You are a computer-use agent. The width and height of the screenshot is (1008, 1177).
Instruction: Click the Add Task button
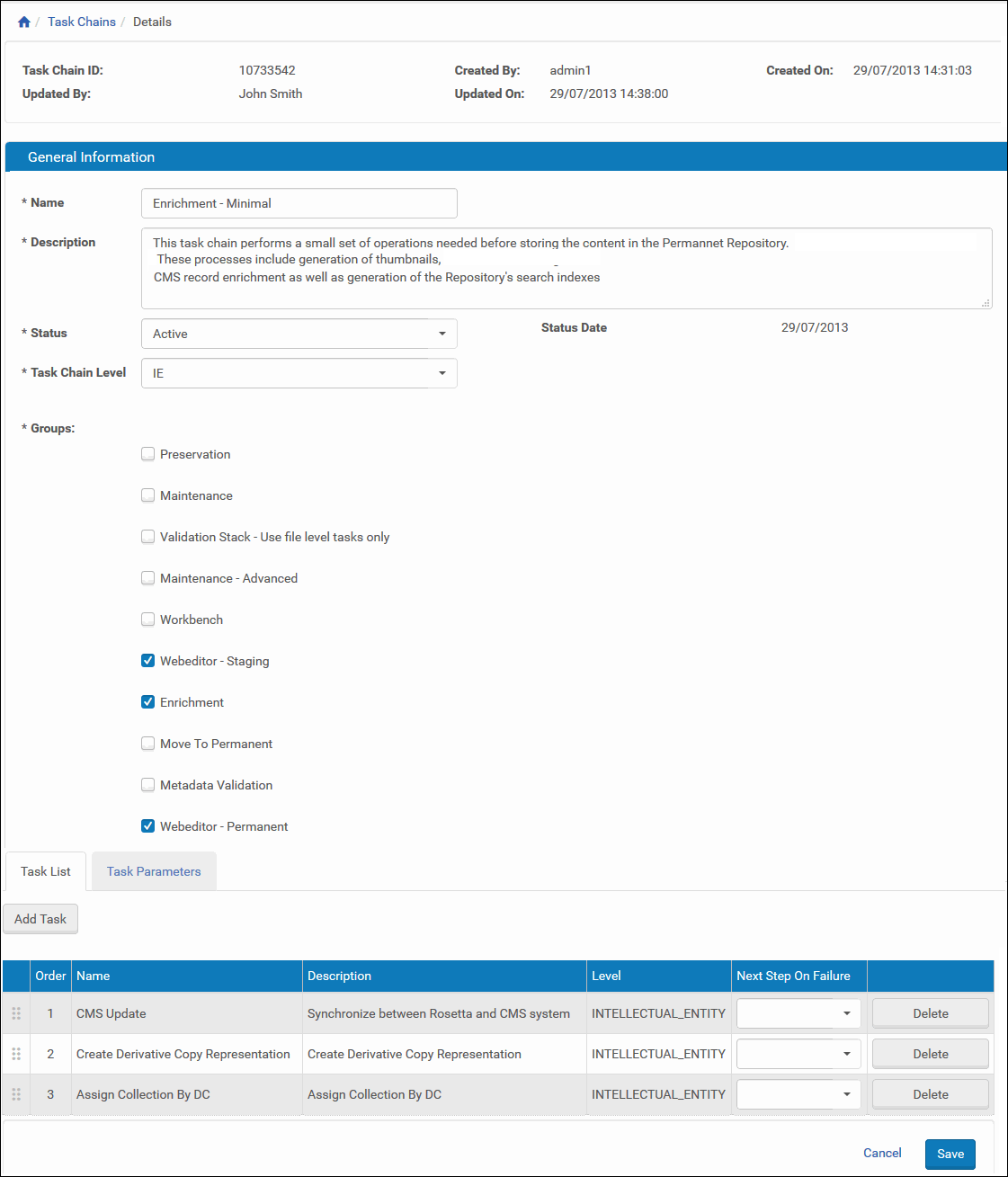(x=40, y=919)
